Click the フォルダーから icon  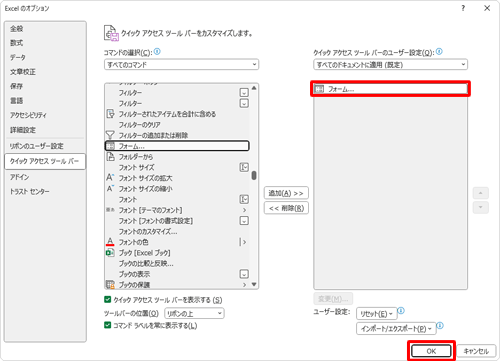click(x=110, y=157)
